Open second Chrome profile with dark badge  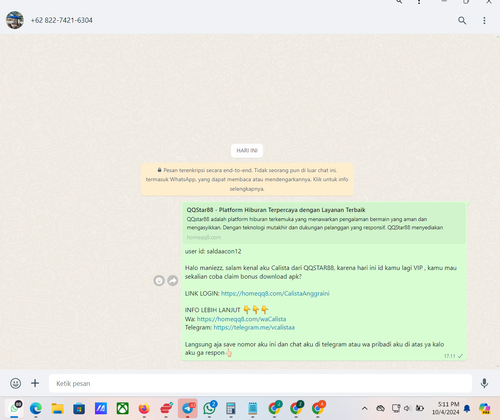[296, 408]
